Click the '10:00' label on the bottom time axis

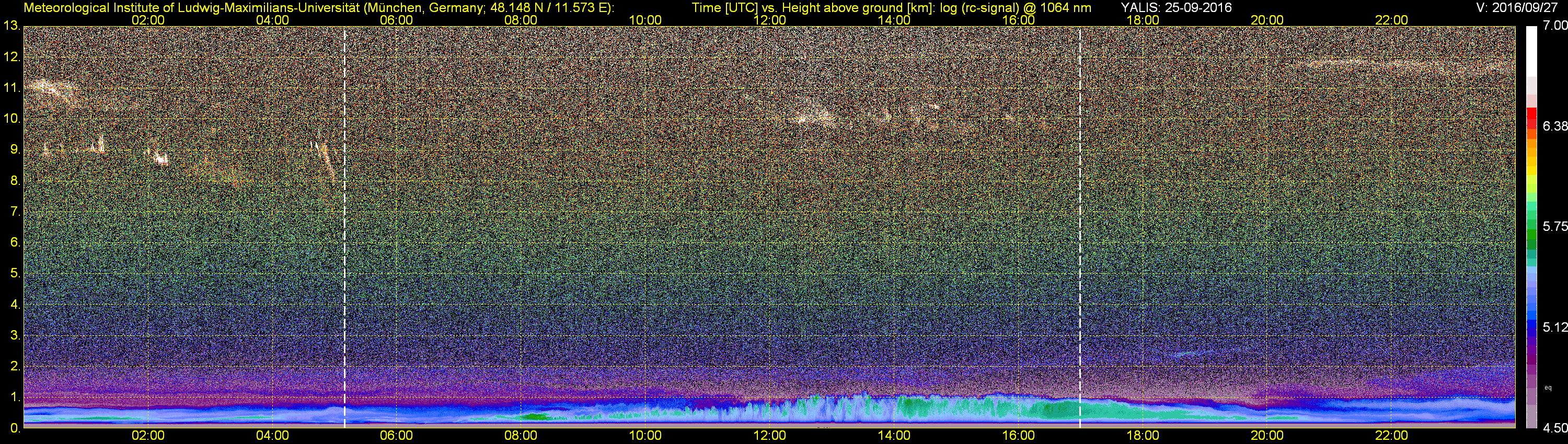pyautogui.click(x=645, y=436)
